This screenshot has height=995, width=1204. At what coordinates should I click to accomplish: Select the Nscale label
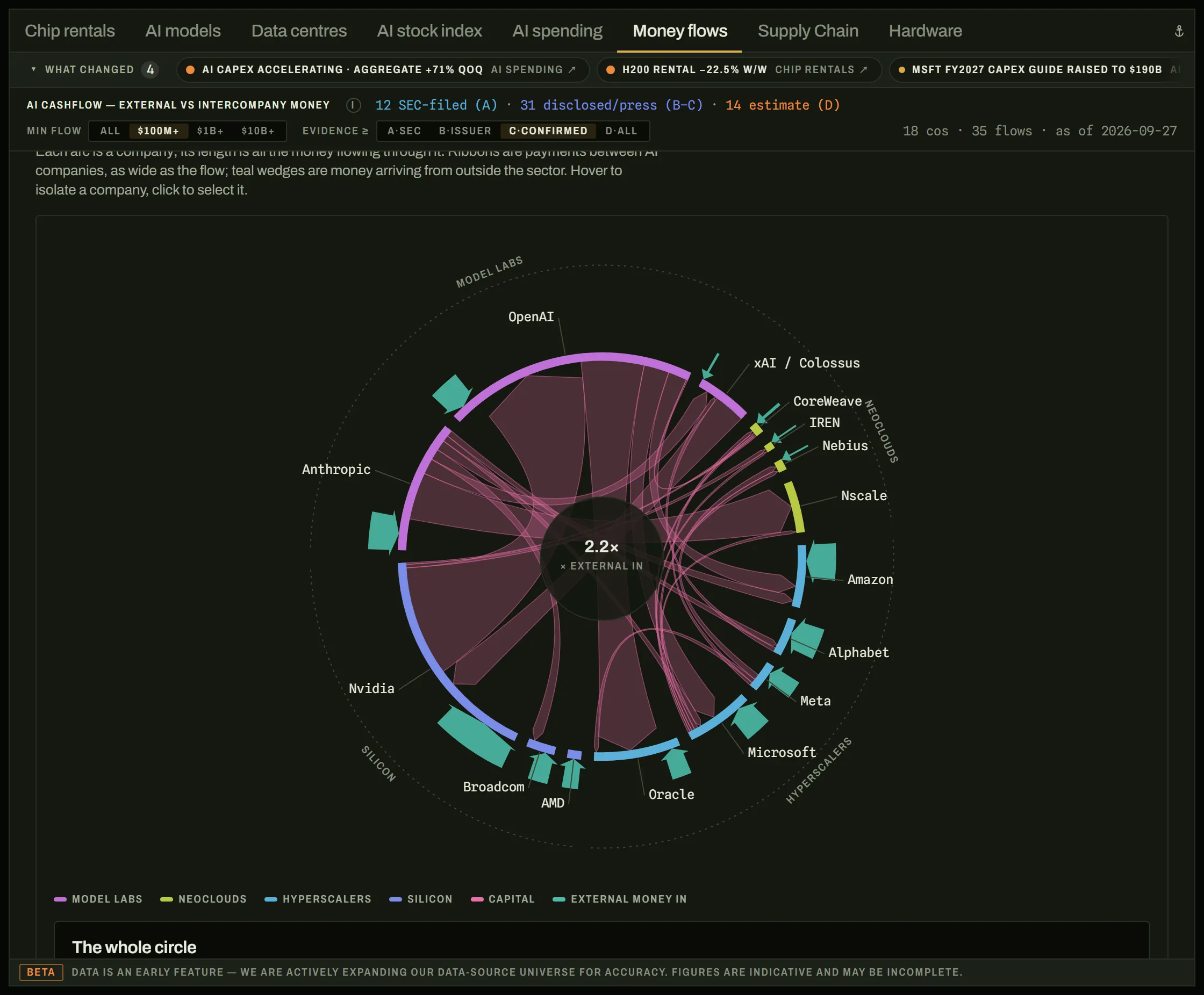pos(864,496)
